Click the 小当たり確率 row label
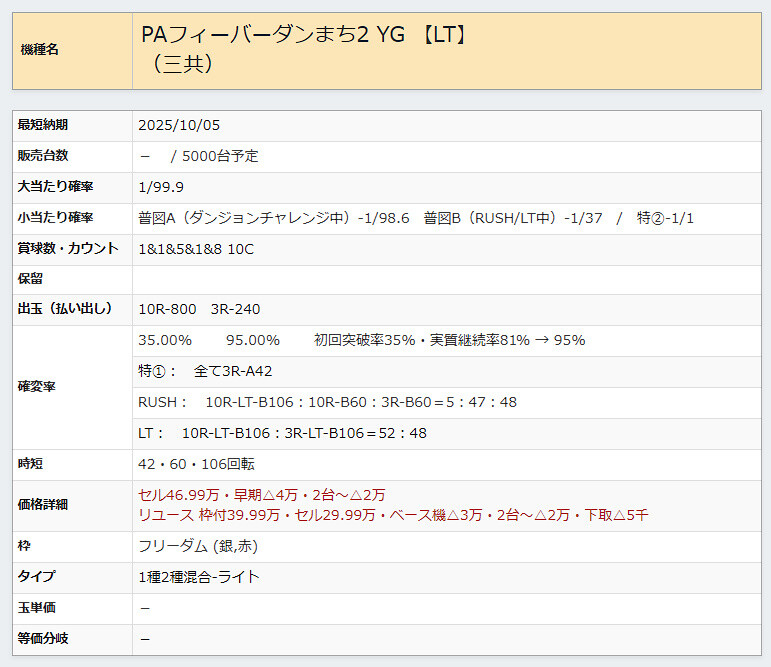This screenshot has height=667, width=771. 55,218
